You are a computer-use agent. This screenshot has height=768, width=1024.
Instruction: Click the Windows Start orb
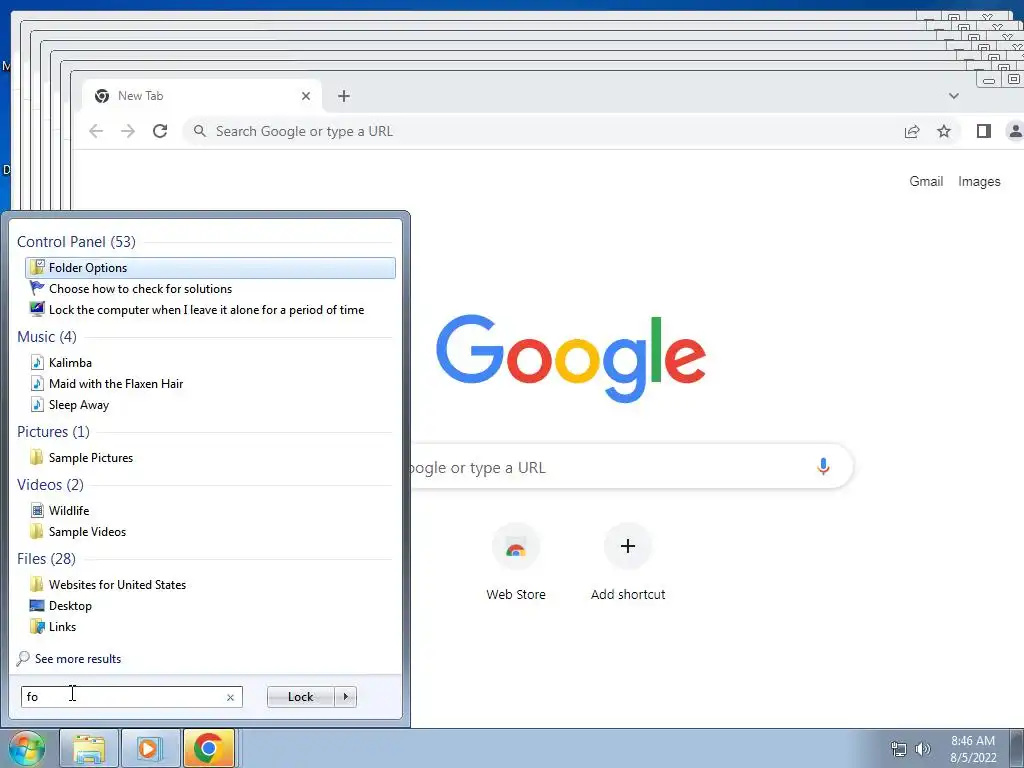click(x=26, y=749)
